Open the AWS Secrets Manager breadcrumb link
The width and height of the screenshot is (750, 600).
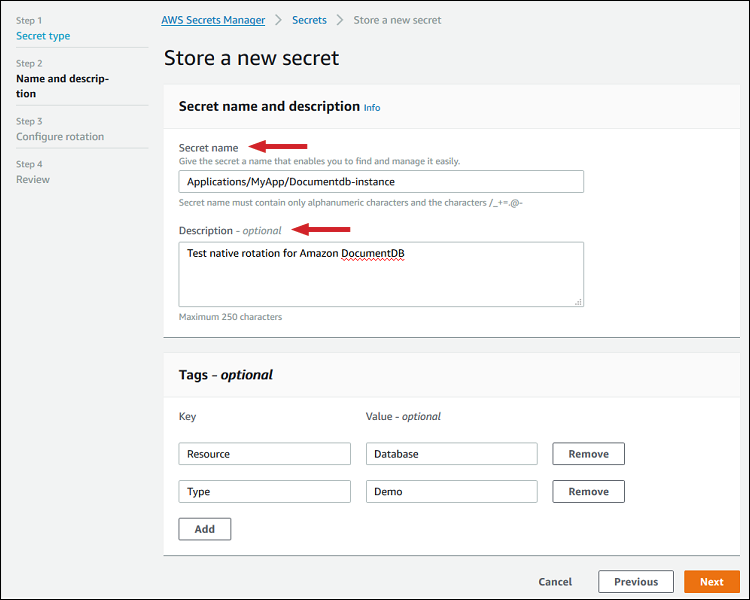click(213, 20)
